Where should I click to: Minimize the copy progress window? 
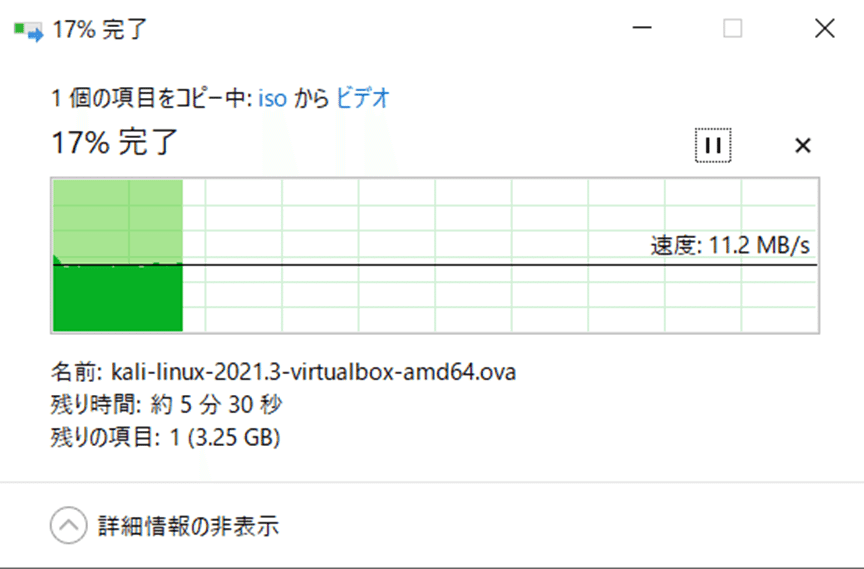(x=642, y=28)
